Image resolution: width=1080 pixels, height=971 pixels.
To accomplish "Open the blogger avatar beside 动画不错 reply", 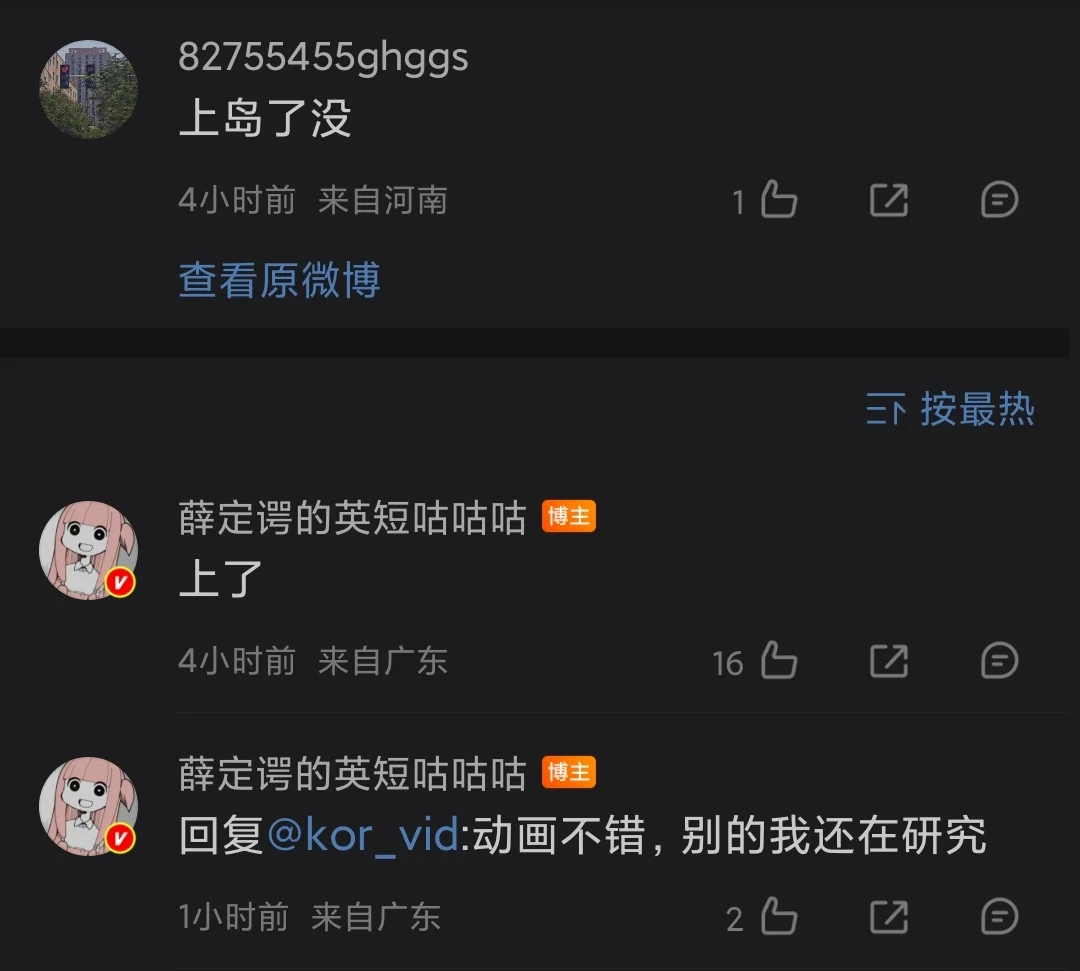I will pyautogui.click(x=88, y=806).
